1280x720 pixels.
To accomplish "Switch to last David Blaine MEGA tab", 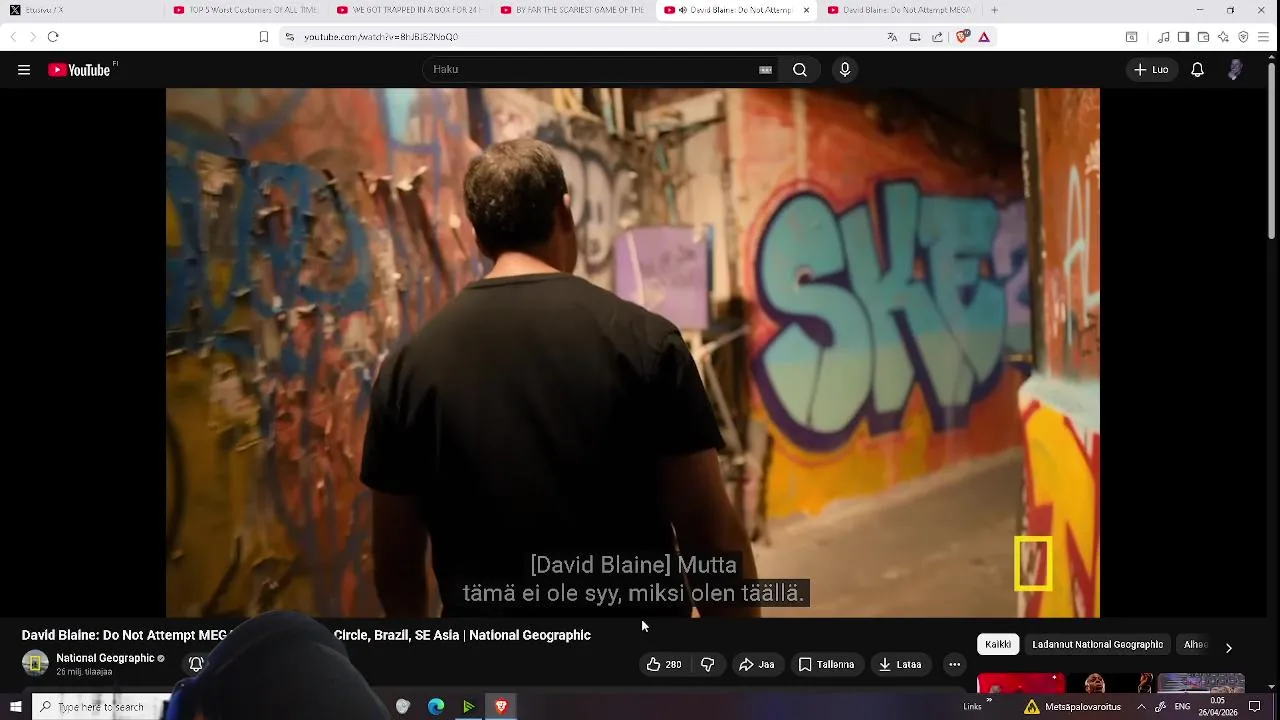I will pyautogui.click(x=900, y=10).
